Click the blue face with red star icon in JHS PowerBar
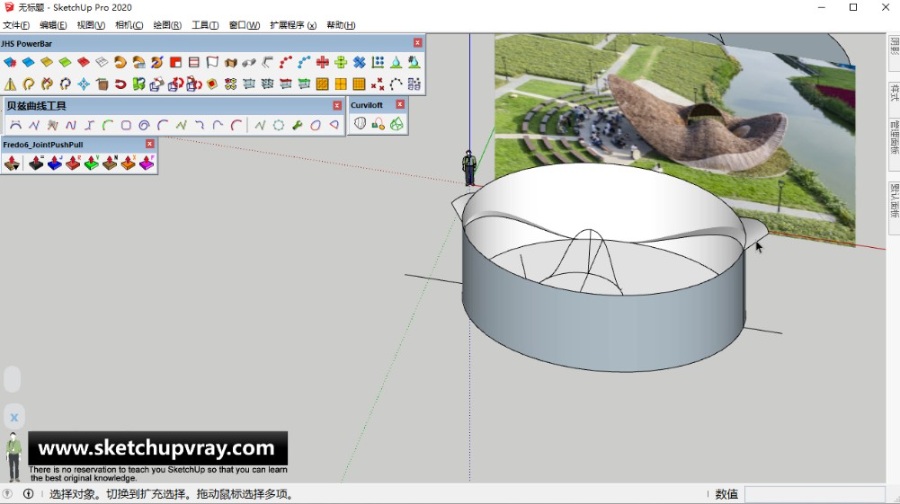This screenshot has height=504, width=900. (10, 62)
